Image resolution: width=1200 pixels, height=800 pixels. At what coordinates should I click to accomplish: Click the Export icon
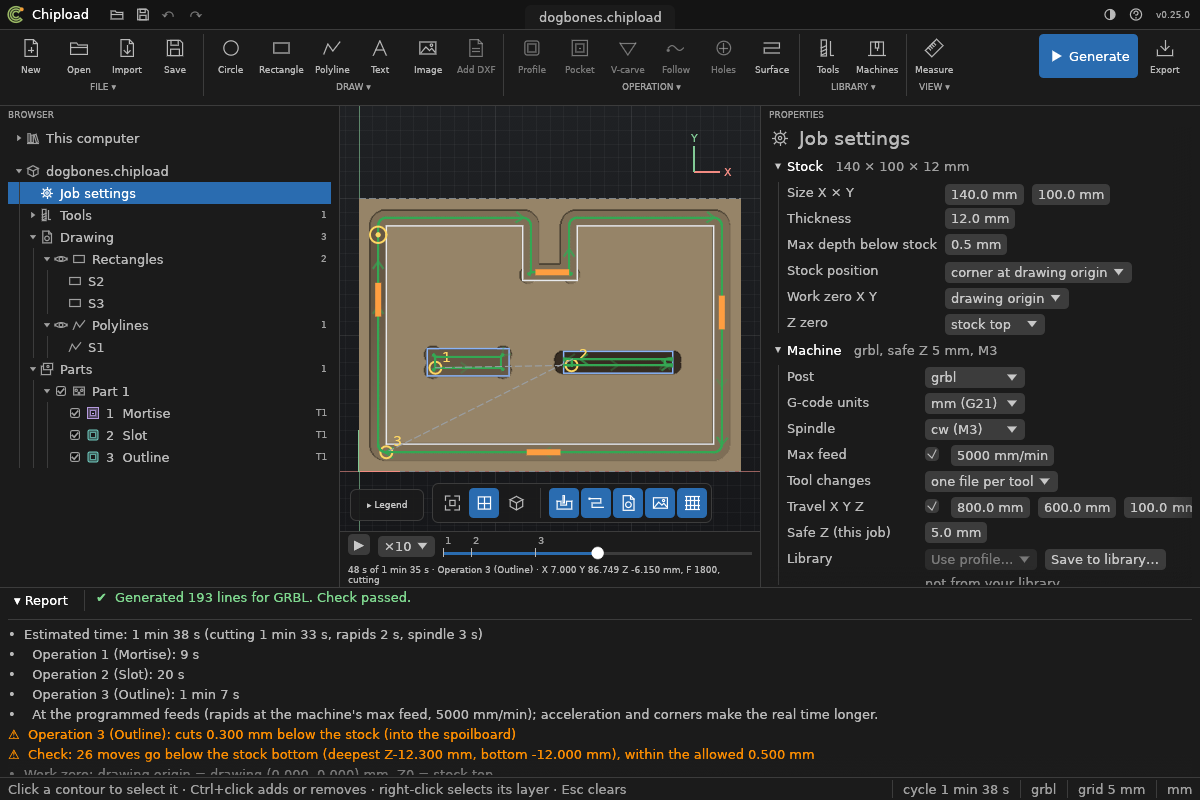point(1165,56)
